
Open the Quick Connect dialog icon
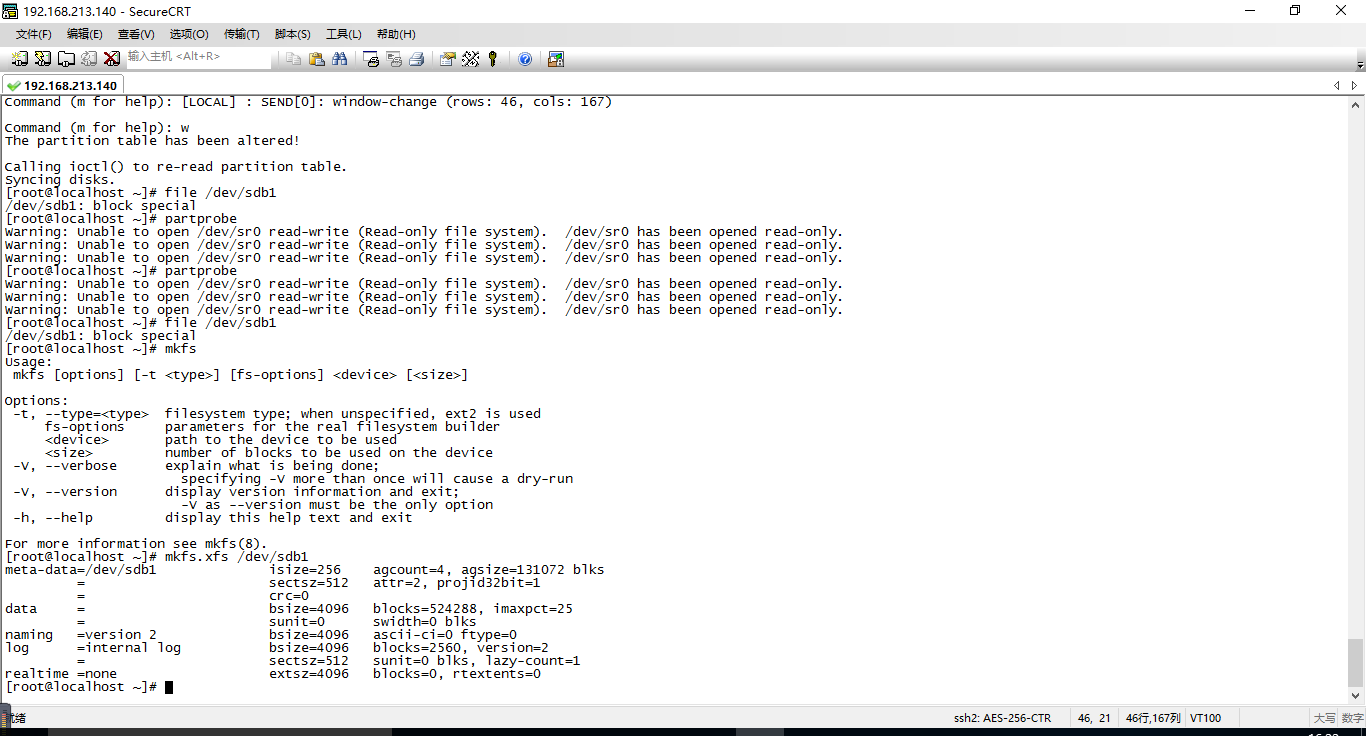(43, 59)
